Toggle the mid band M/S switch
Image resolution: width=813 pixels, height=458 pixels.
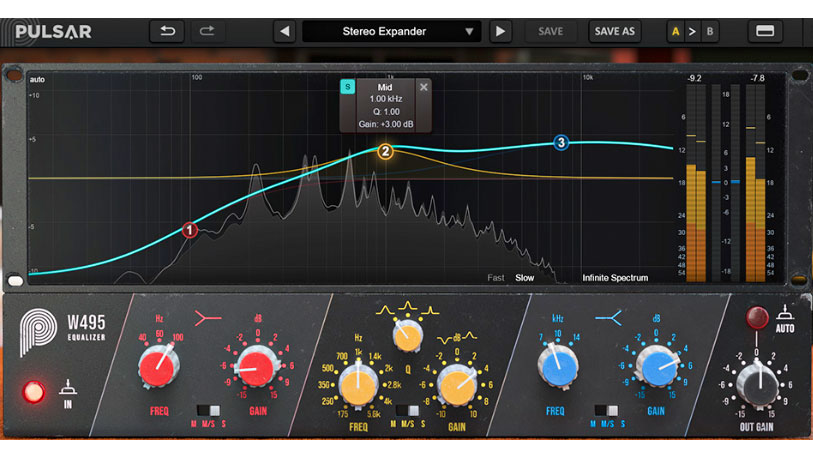(408, 411)
